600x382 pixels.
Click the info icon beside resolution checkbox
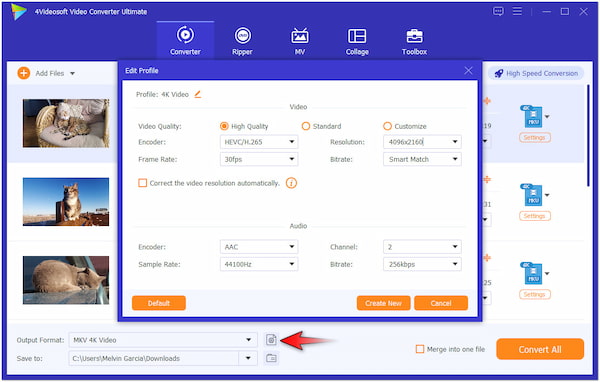pos(291,183)
